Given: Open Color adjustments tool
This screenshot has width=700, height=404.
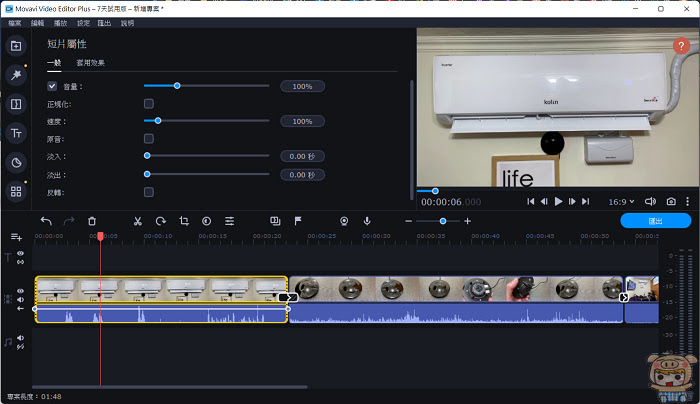Looking at the screenshot, I should 206,221.
